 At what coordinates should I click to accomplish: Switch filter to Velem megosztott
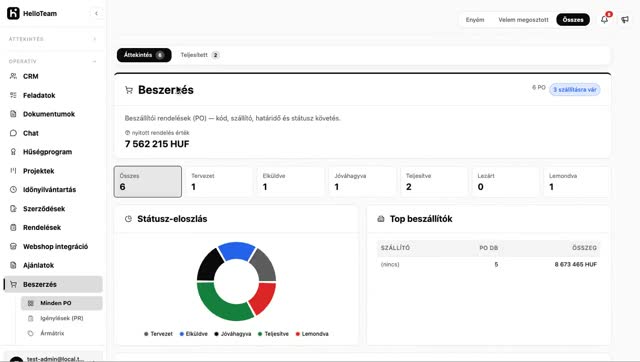tap(523, 20)
